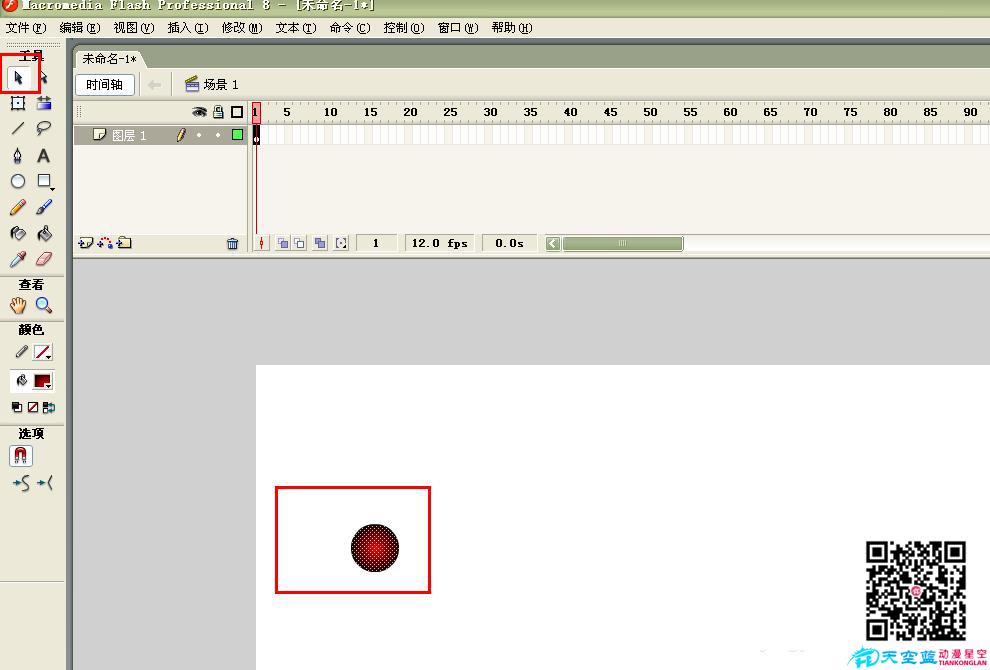Click the Swap Colors button
The image size is (990, 670).
point(49,407)
